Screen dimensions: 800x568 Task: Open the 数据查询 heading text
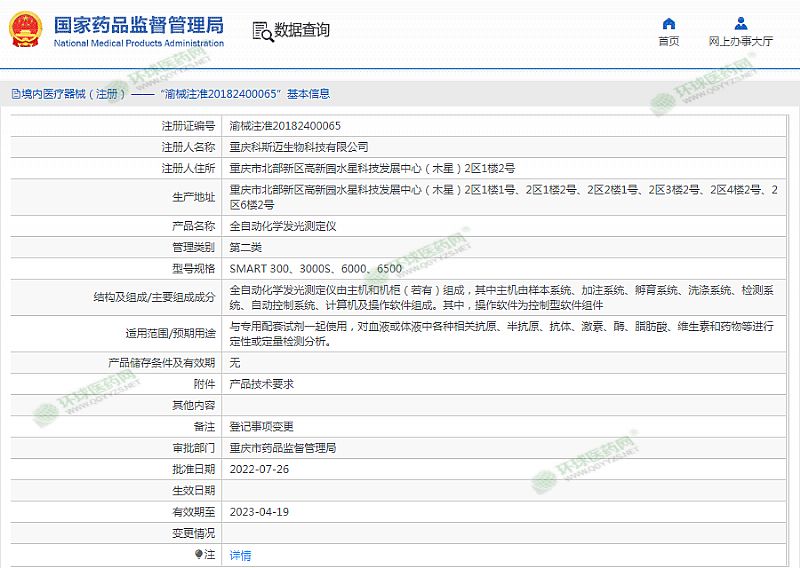click(301, 30)
